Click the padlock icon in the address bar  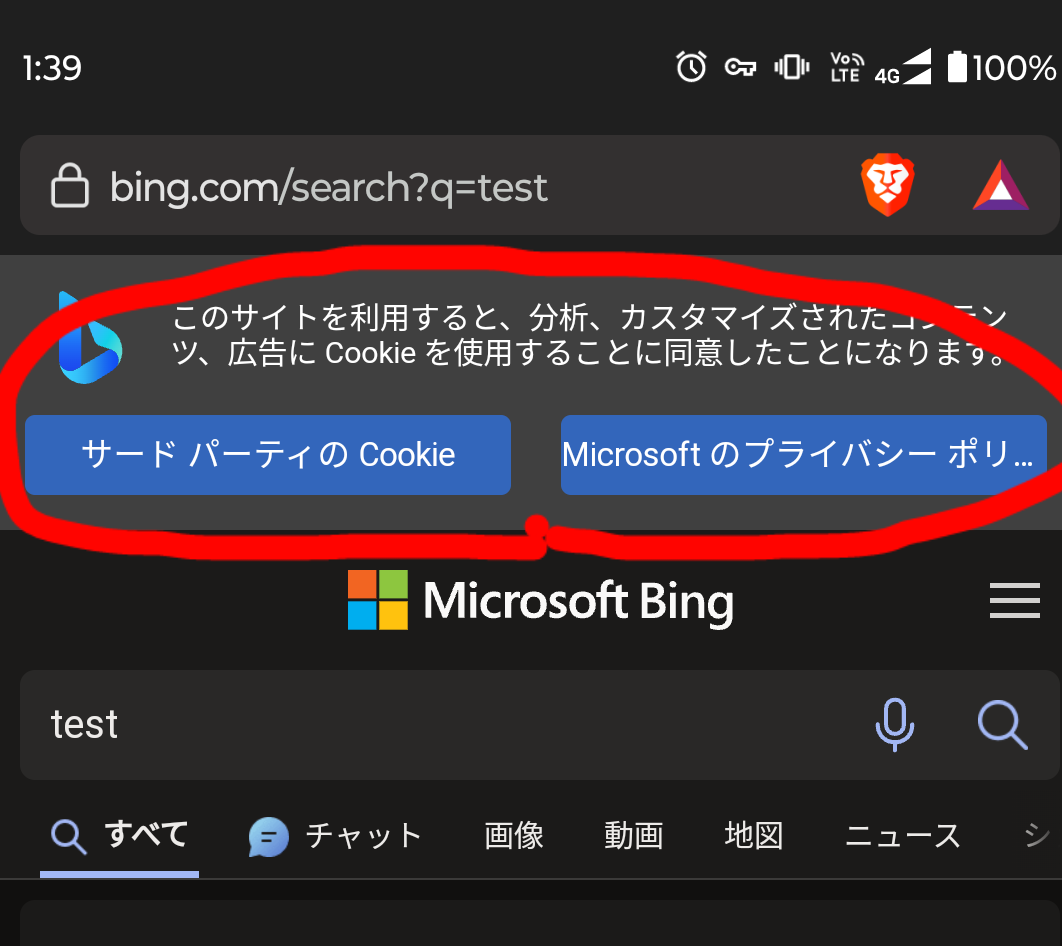tap(70, 186)
